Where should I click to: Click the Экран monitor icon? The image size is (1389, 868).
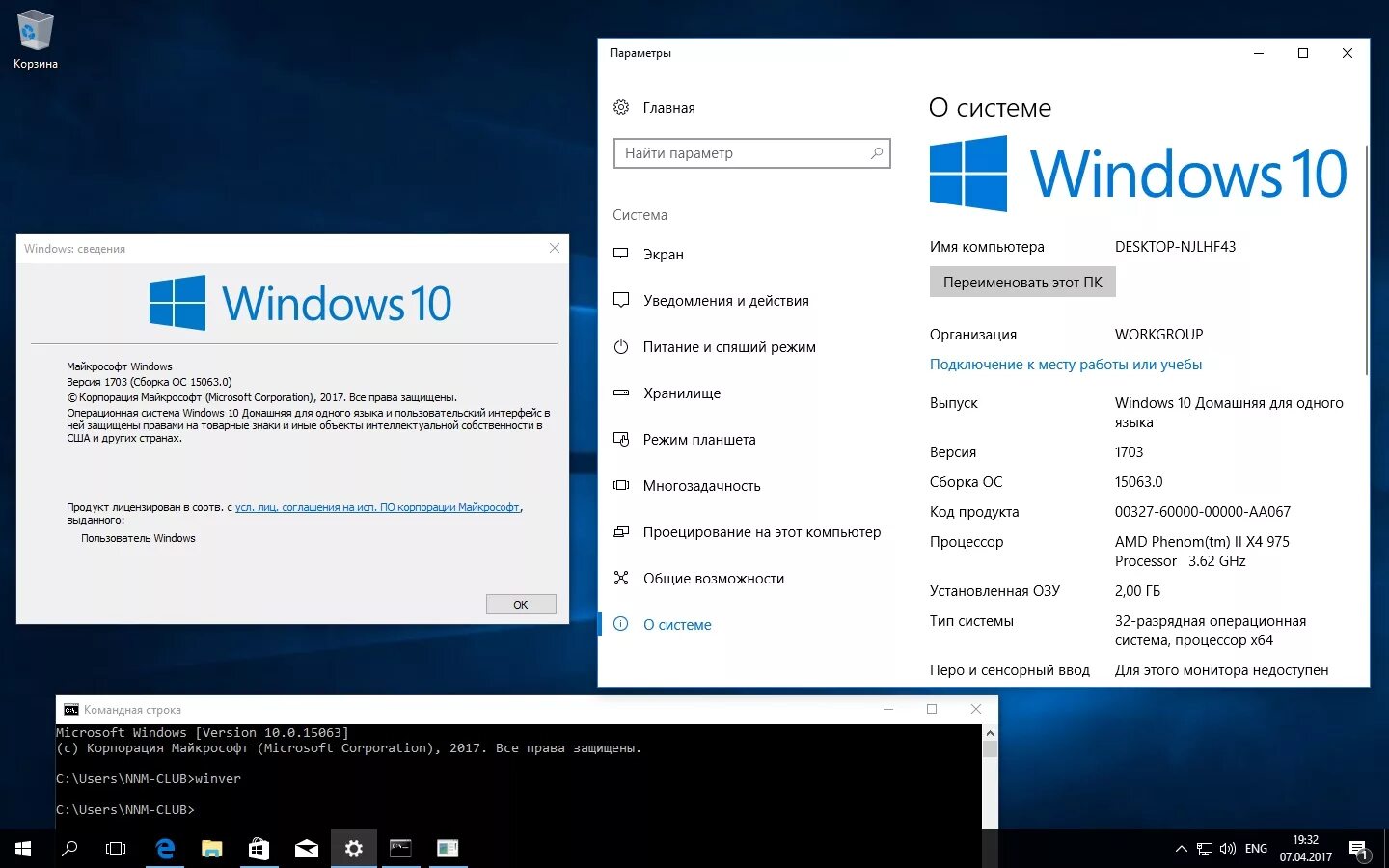coord(621,254)
